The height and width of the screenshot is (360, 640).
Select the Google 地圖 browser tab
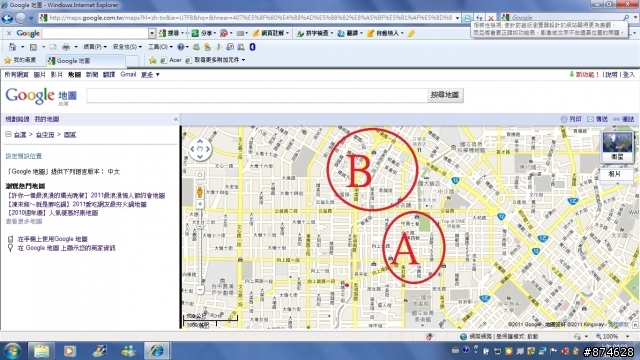pos(85,60)
